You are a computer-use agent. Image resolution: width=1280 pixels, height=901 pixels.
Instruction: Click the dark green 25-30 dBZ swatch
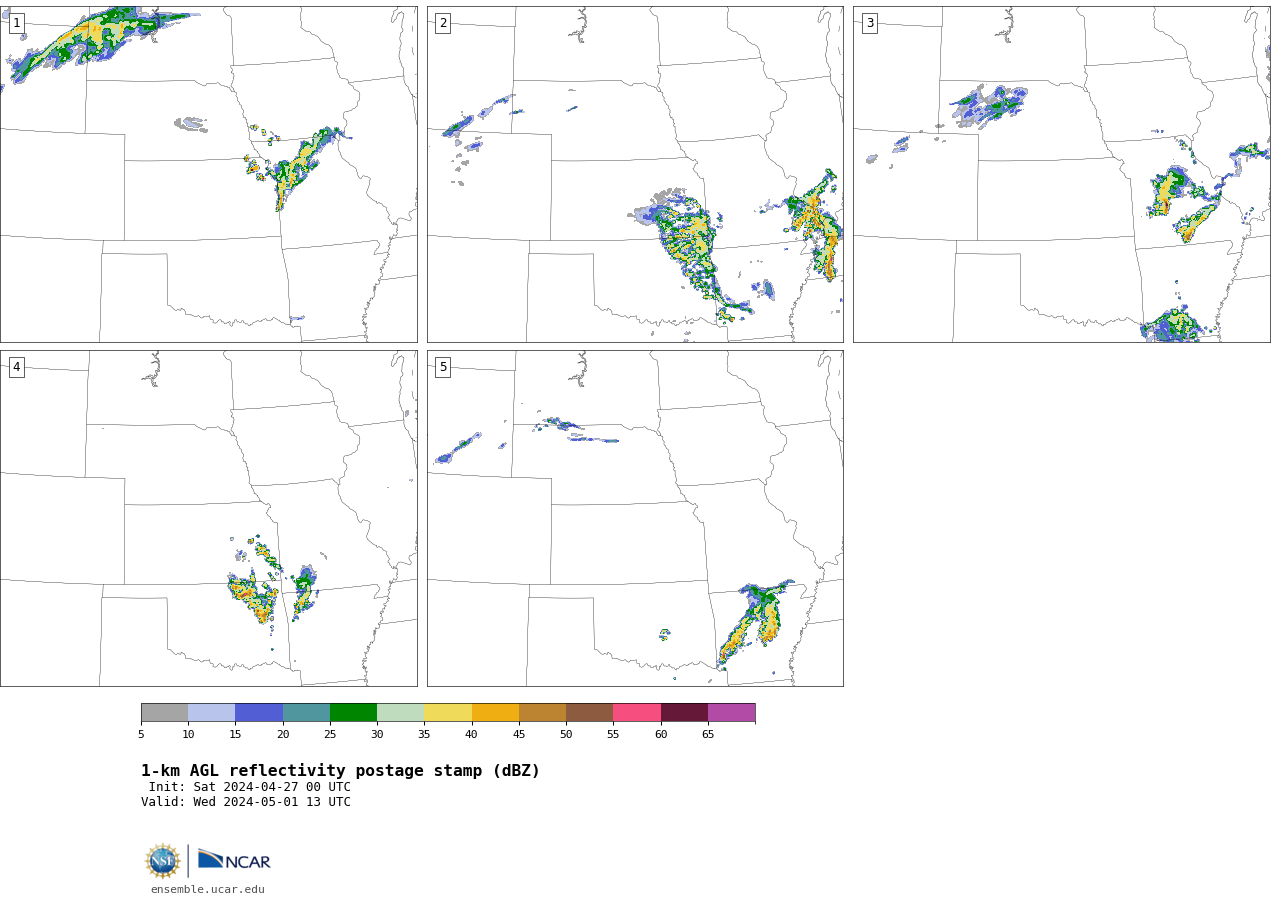(353, 712)
